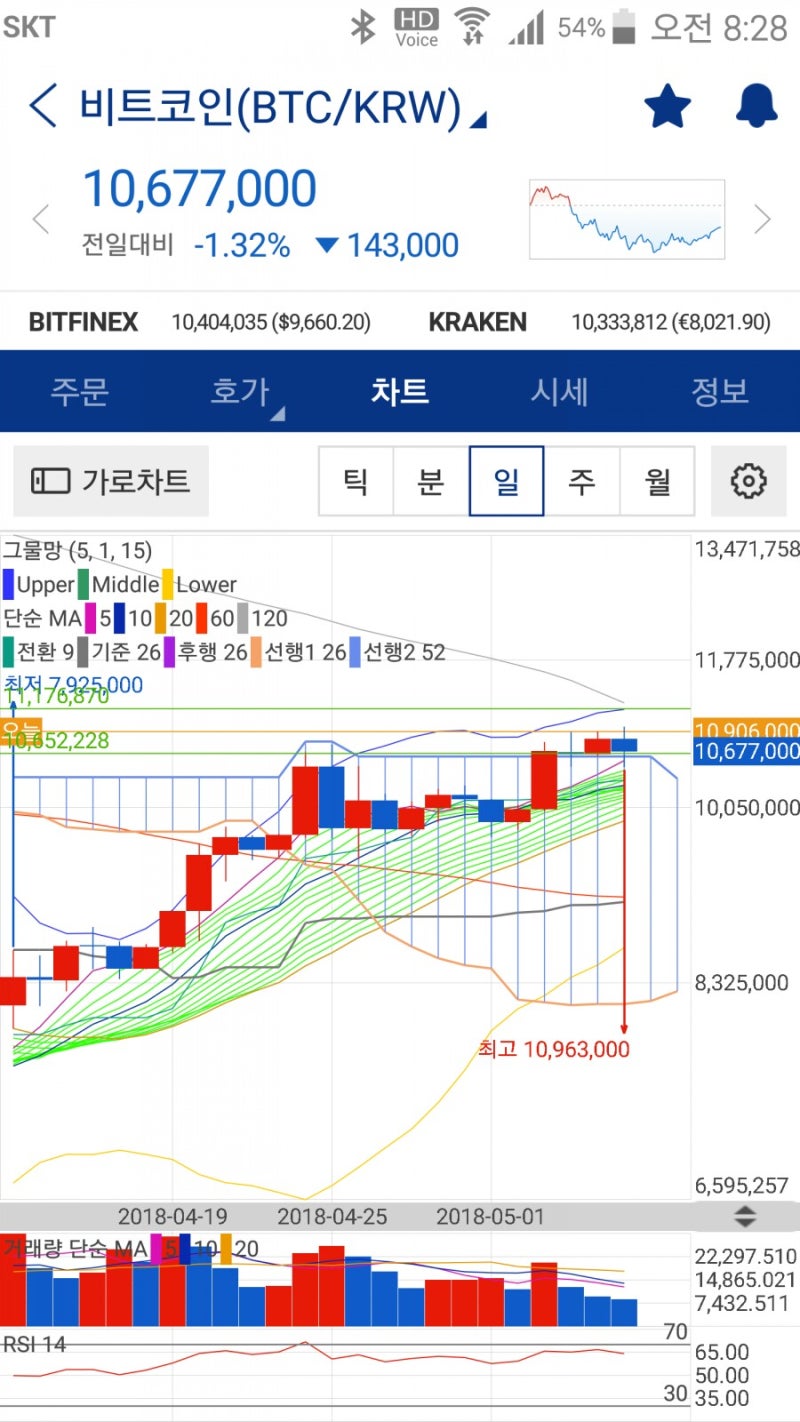Select the 틱 tick chart interval
This screenshot has width=800, height=1422.
coord(355,481)
